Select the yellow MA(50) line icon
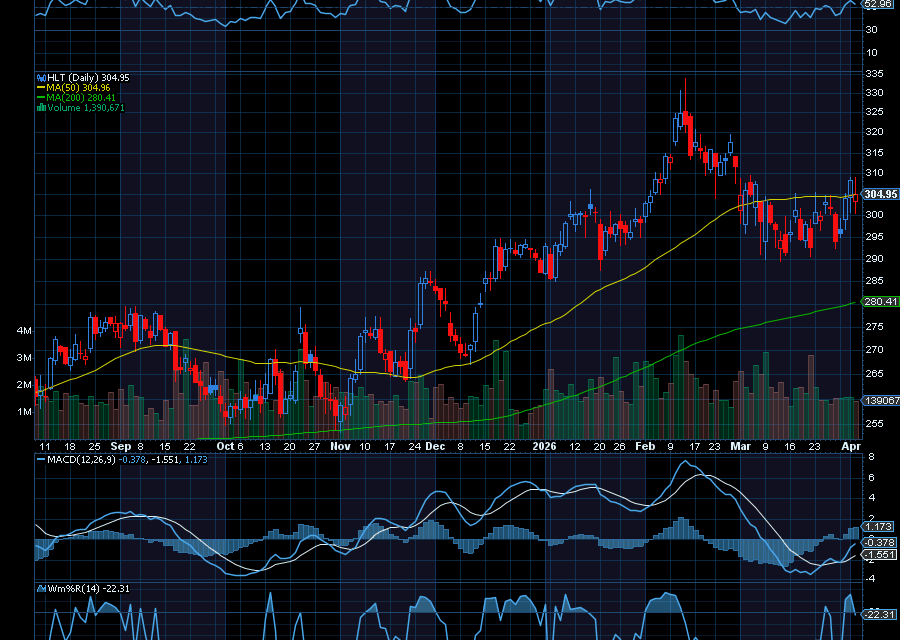The width and height of the screenshot is (900, 640). (40, 87)
